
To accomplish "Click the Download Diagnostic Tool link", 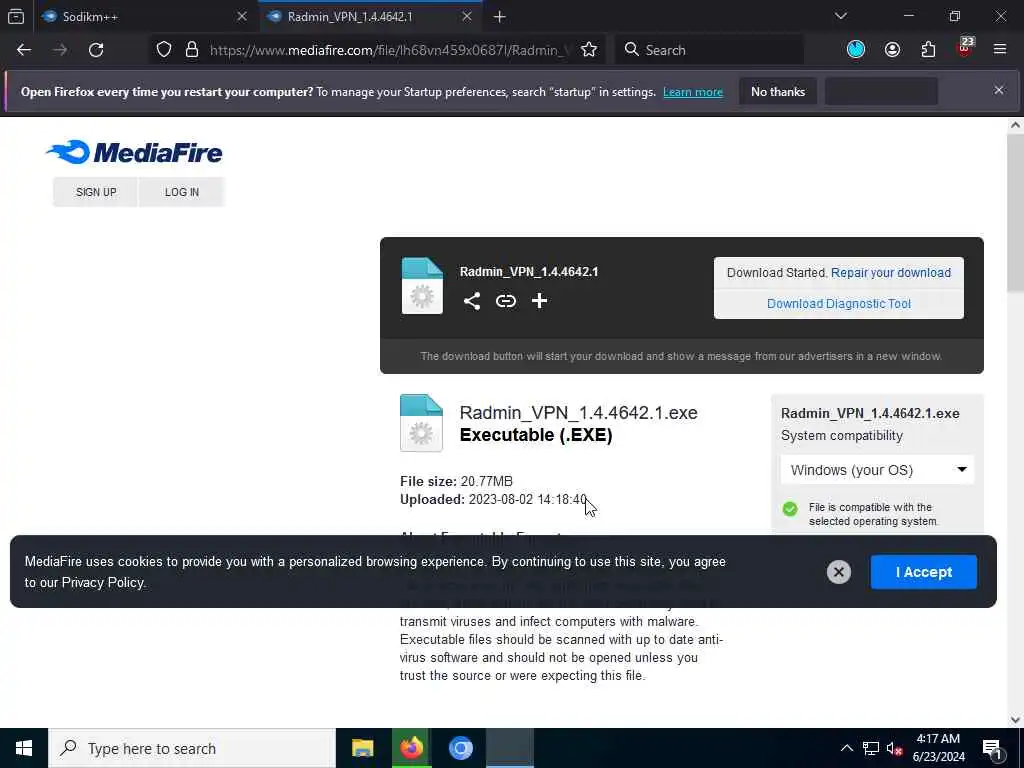I will [x=839, y=304].
